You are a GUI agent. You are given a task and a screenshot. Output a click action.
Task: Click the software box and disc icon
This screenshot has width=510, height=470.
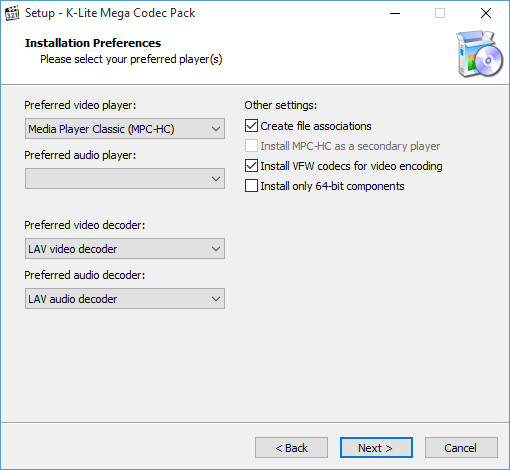point(479,53)
